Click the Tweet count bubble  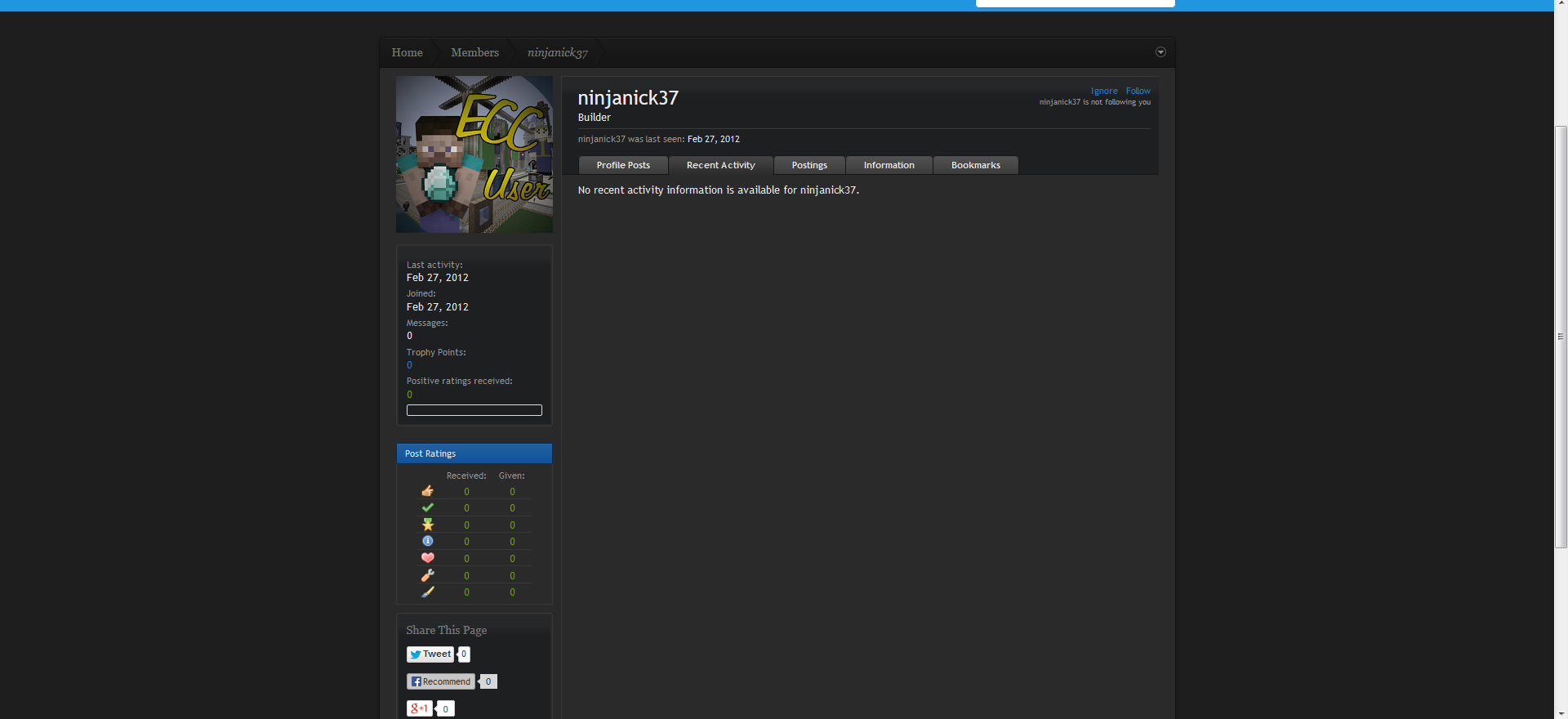[464, 654]
